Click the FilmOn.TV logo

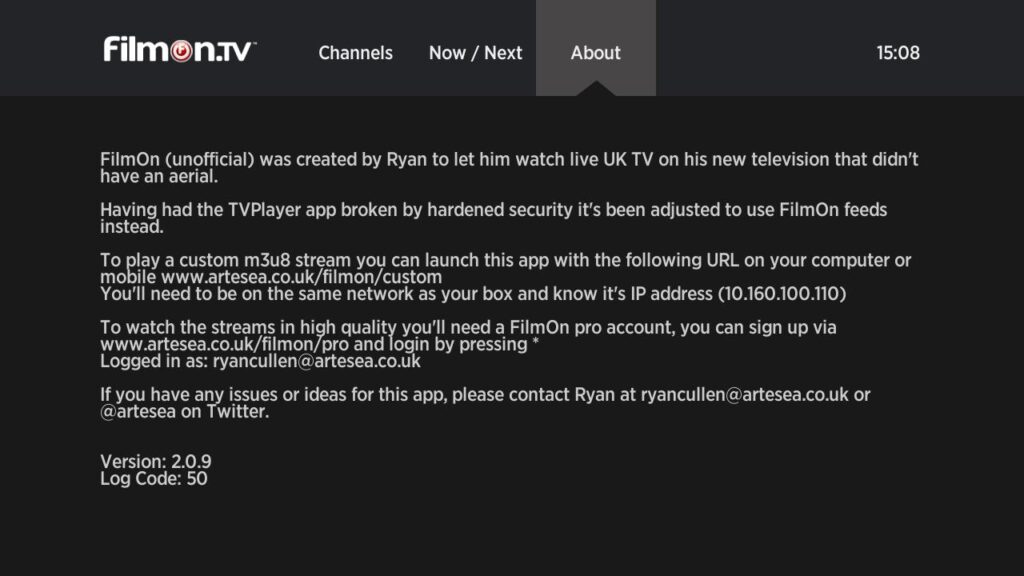[180, 50]
